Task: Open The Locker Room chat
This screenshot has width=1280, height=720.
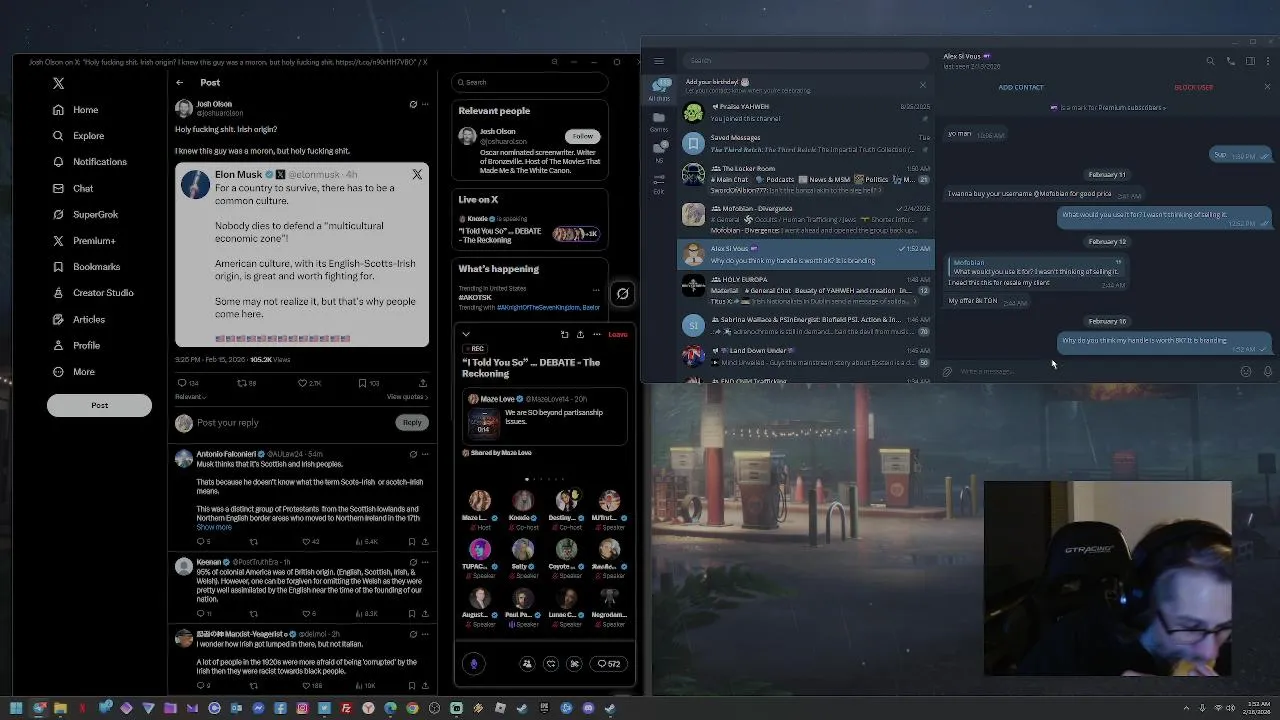Action: (x=806, y=175)
